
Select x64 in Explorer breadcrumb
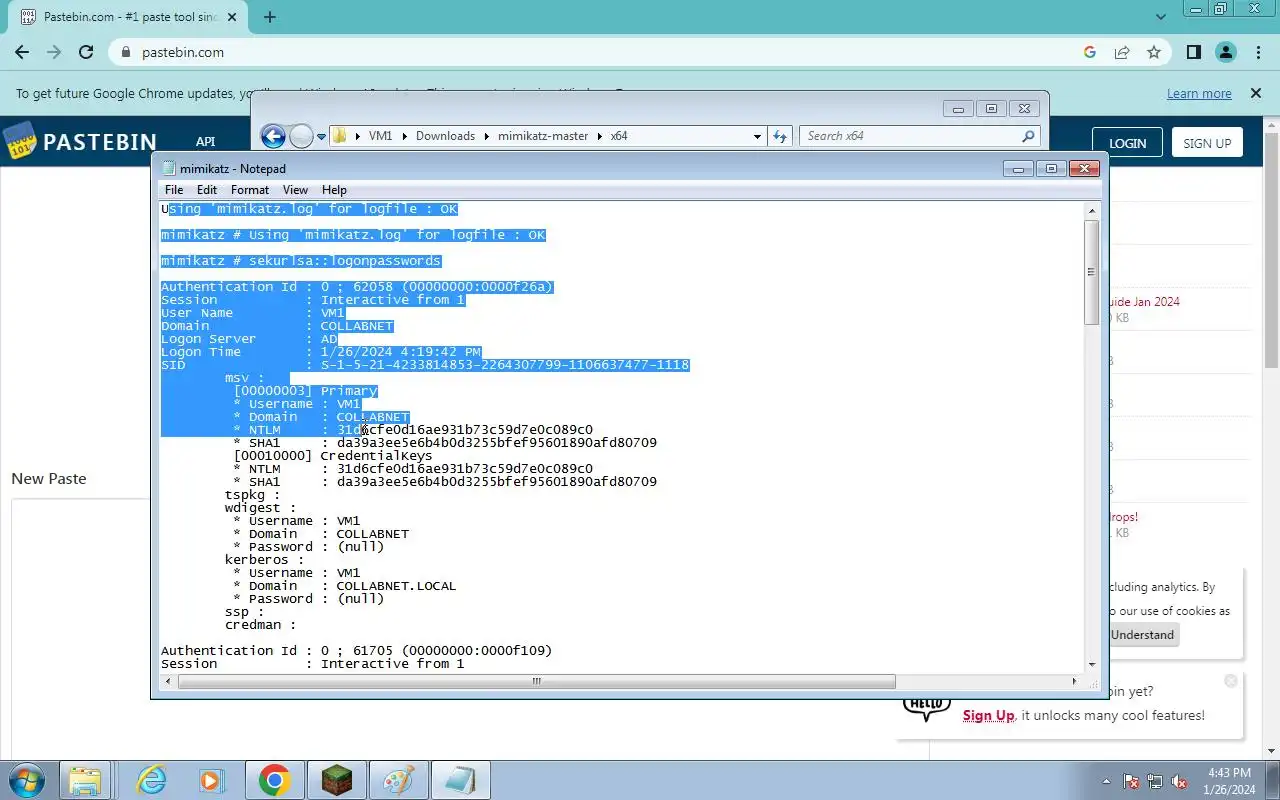click(619, 136)
